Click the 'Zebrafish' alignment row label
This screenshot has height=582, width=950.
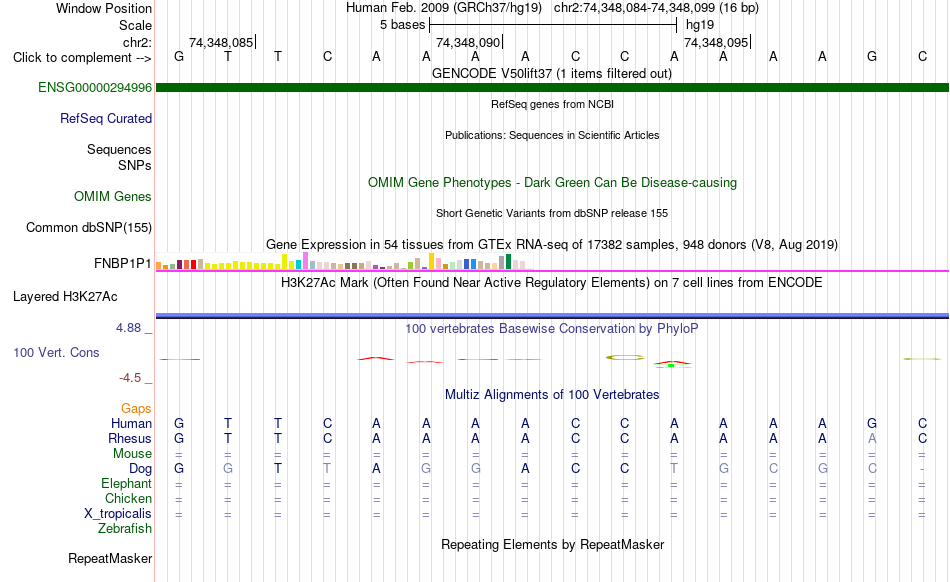(x=125, y=529)
